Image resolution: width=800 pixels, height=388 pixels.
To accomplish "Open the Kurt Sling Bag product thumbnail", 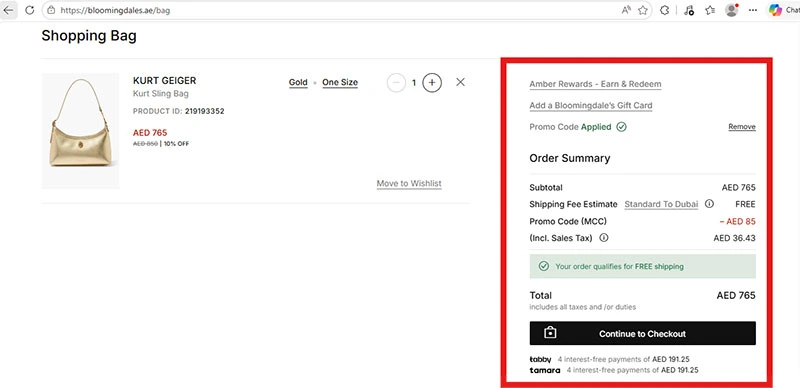I will [81, 131].
